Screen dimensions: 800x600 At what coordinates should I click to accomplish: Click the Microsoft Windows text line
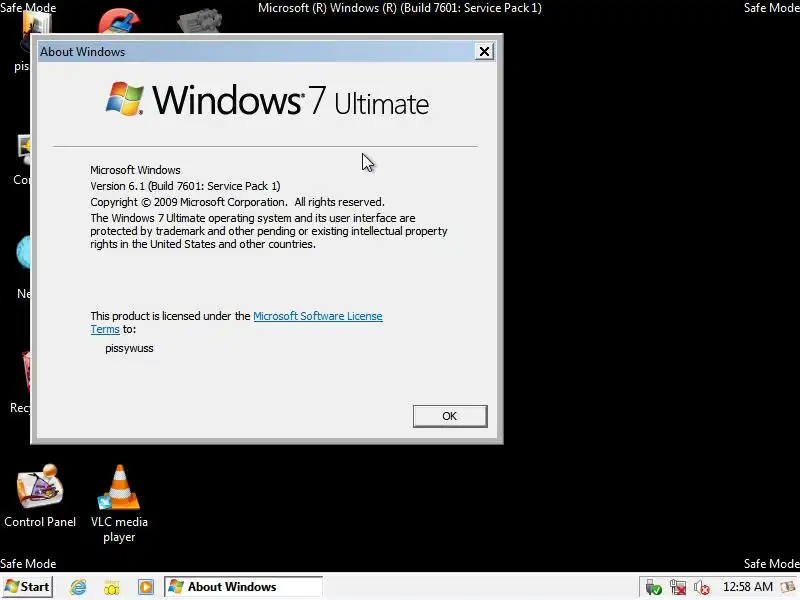point(135,170)
